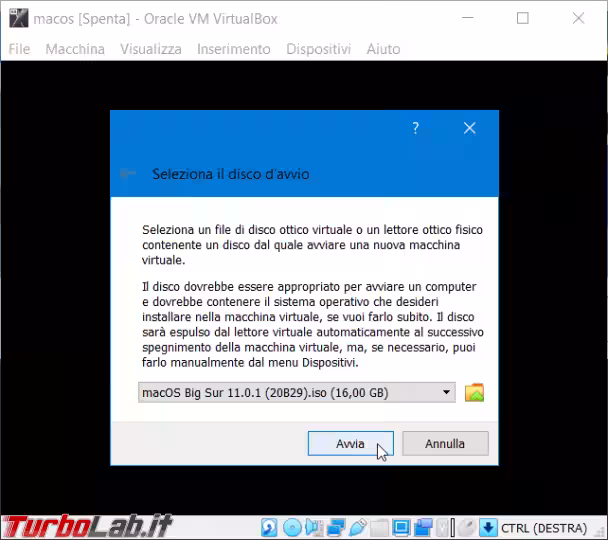Image resolution: width=608 pixels, height=540 pixels.
Task: Open the File menu
Action: [x=19, y=49]
